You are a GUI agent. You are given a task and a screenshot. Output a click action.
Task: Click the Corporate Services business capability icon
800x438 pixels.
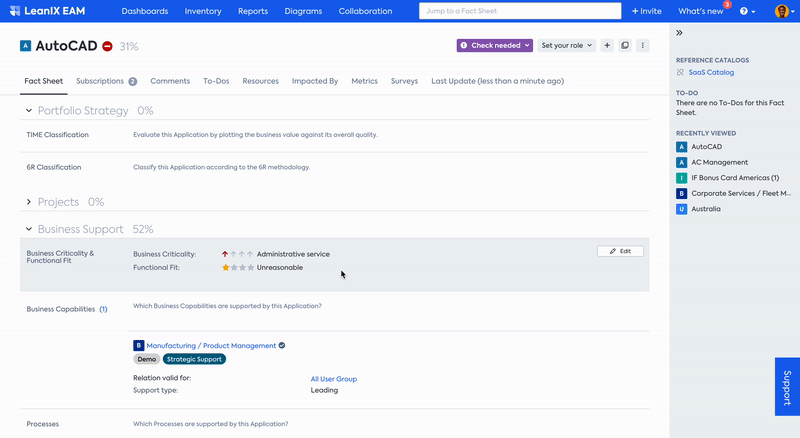click(682, 193)
